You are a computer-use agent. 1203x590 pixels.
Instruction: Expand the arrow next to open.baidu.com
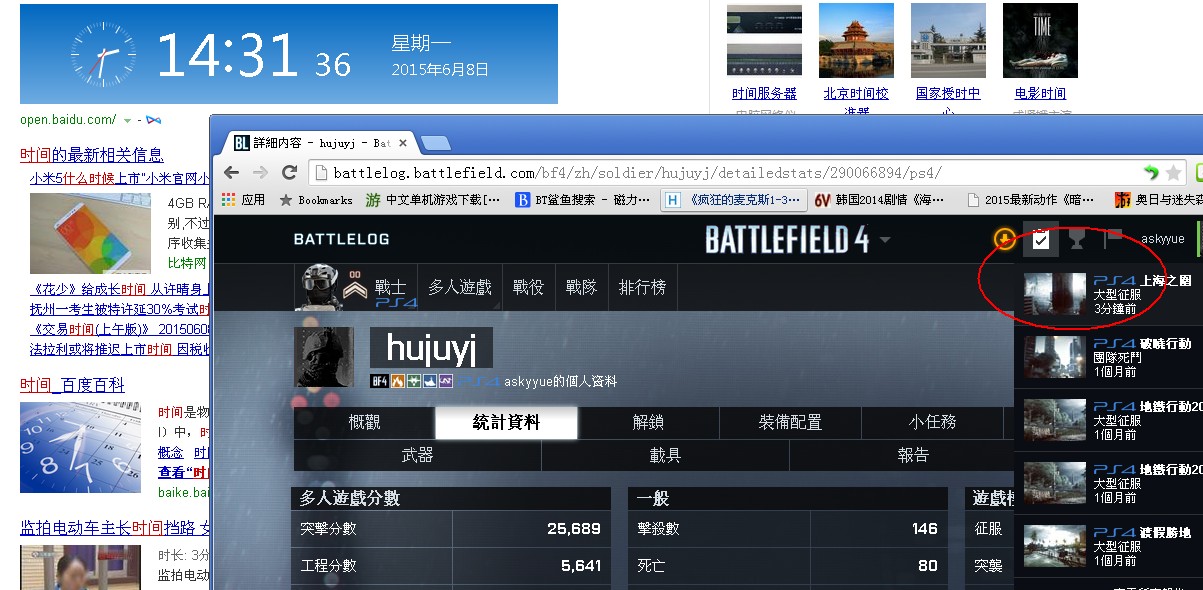127,120
